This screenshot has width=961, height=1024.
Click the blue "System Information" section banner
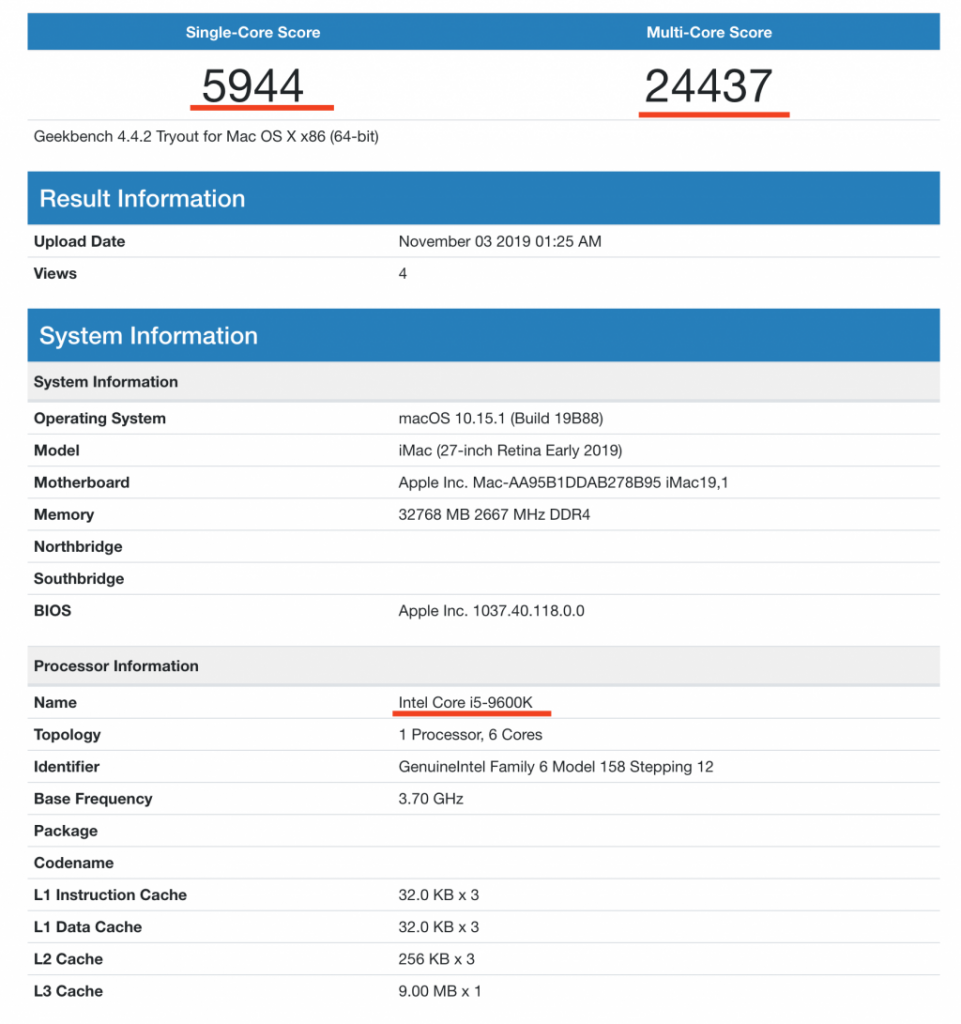point(484,336)
